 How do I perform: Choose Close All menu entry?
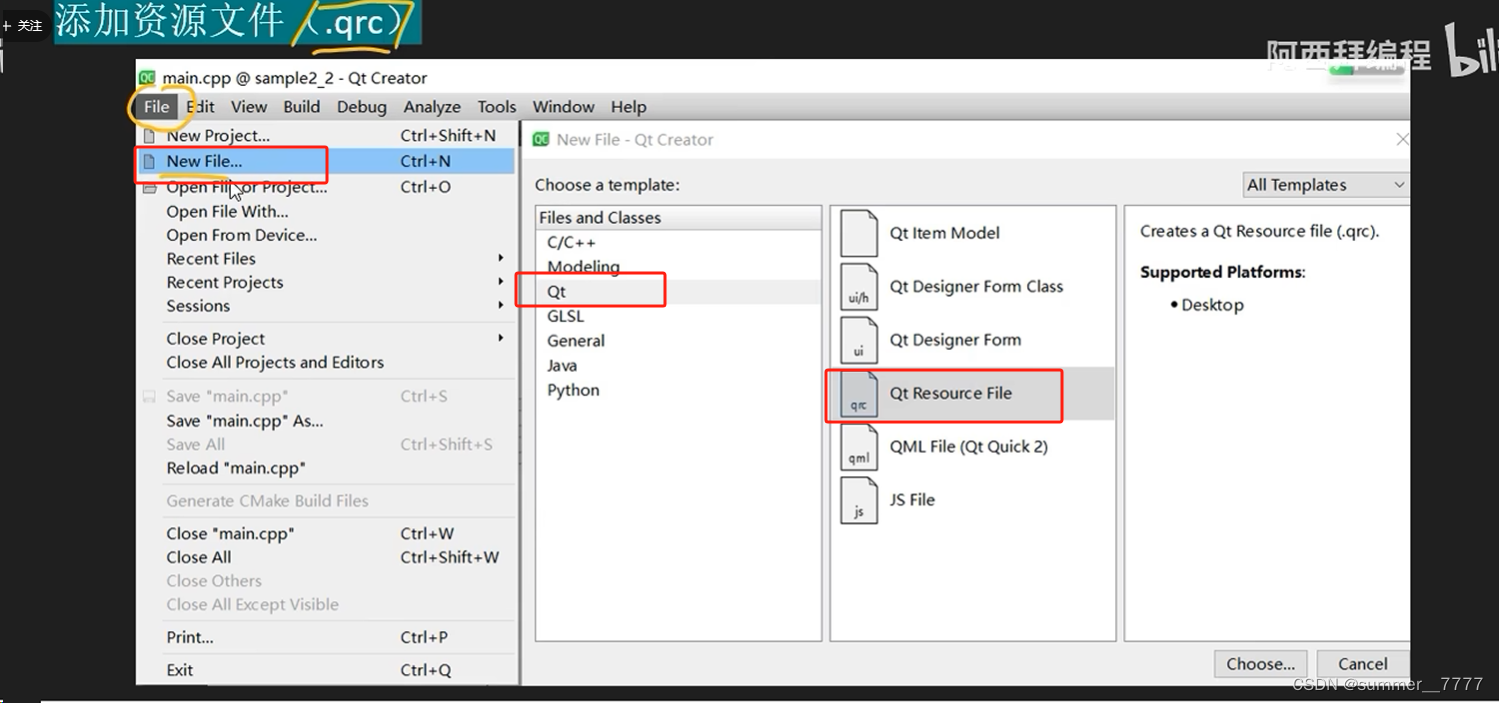(326, 557)
